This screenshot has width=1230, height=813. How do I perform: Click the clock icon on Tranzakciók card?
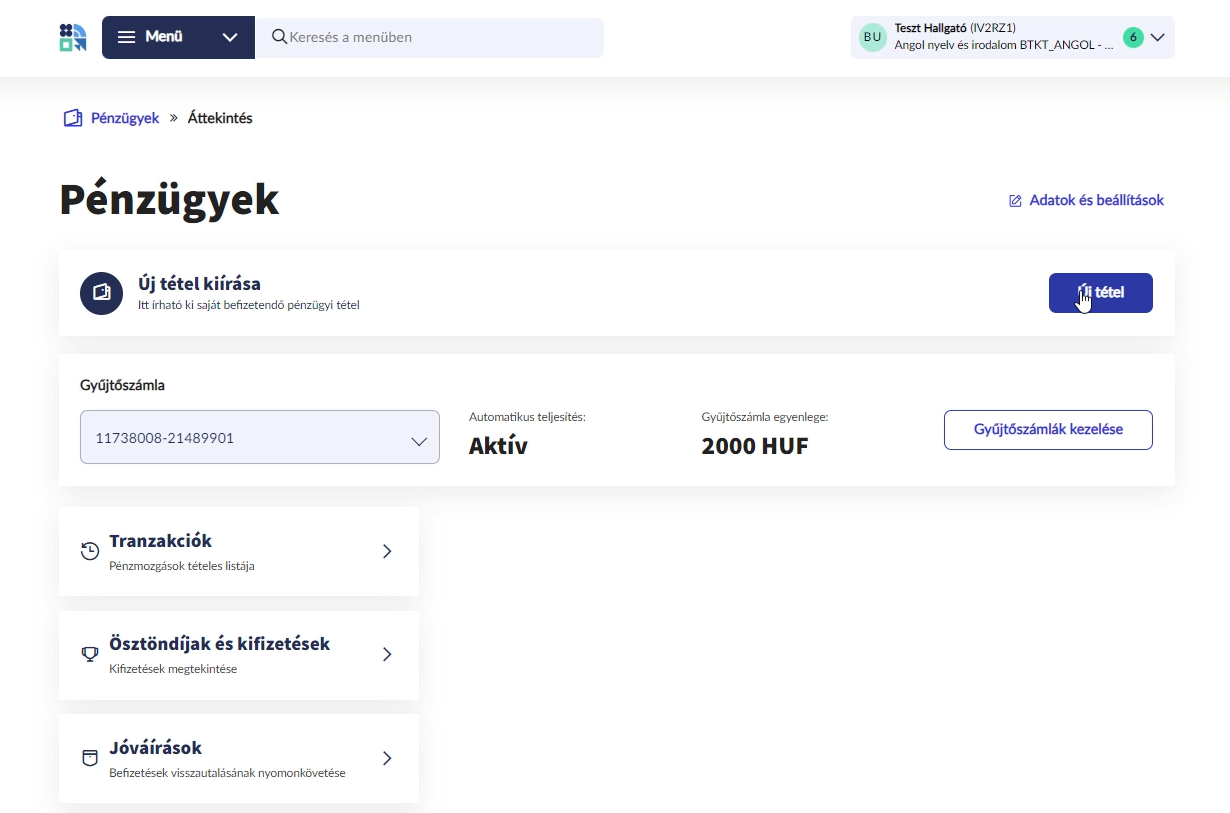[89, 551]
